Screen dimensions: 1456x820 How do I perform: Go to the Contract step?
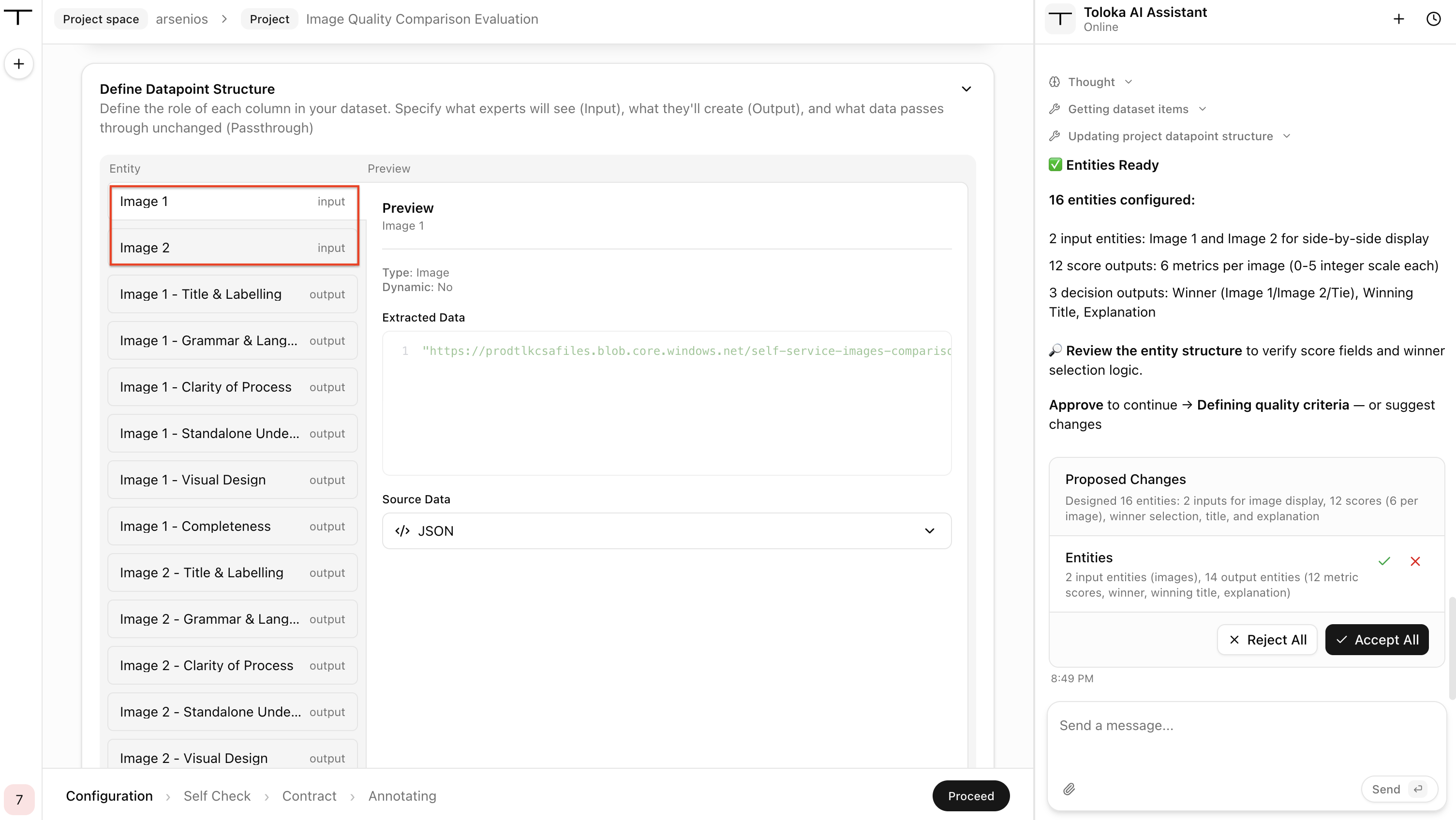(x=309, y=796)
